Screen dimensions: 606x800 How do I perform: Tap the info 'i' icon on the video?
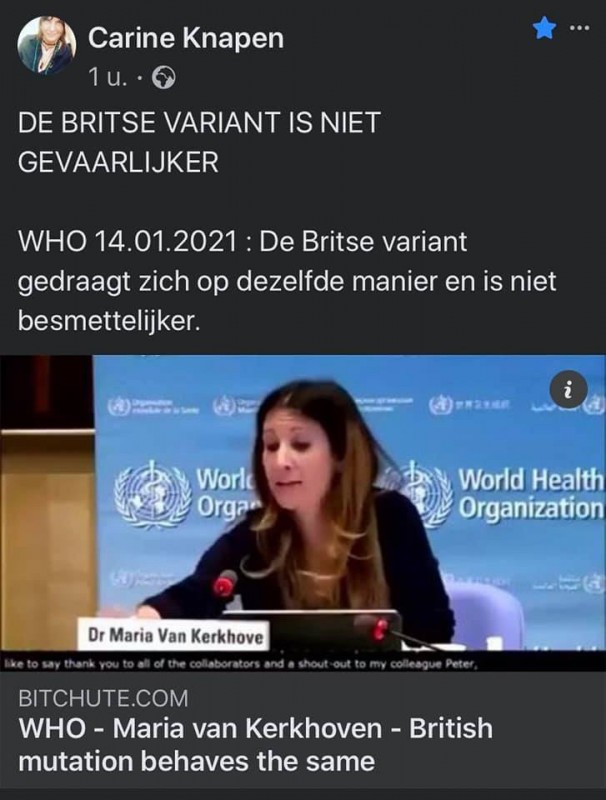pyautogui.click(x=569, y=390)
